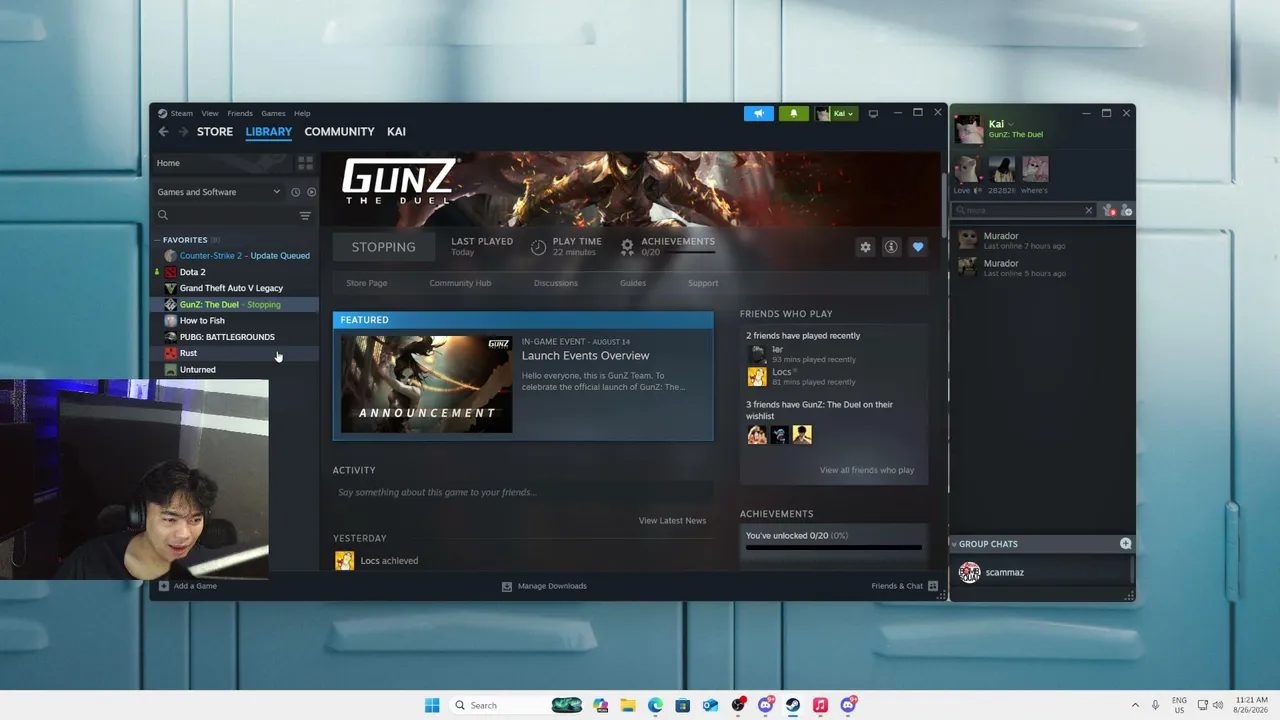This screenshot has width=1280, height=720.
Task: Open the GunZ Community Hub link
Action: pyautogui.click(x=460, y=283)
